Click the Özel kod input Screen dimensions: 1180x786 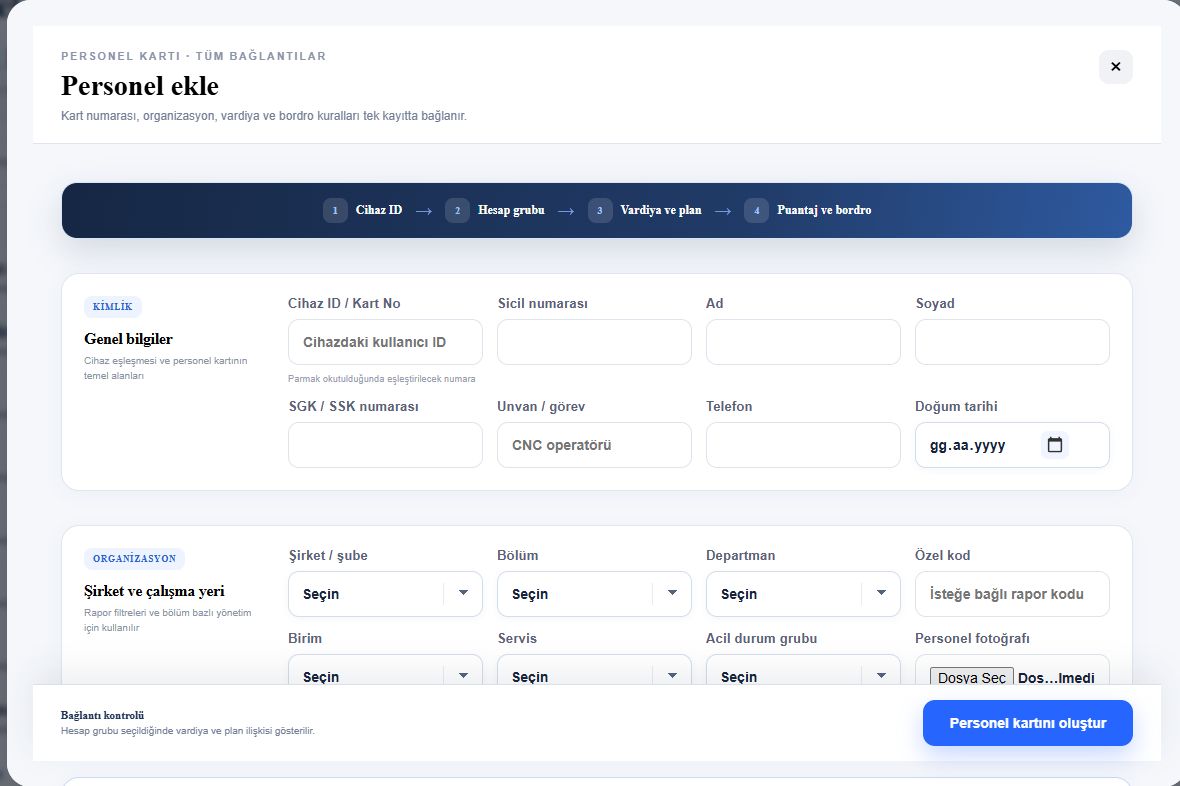point(1012,594)
